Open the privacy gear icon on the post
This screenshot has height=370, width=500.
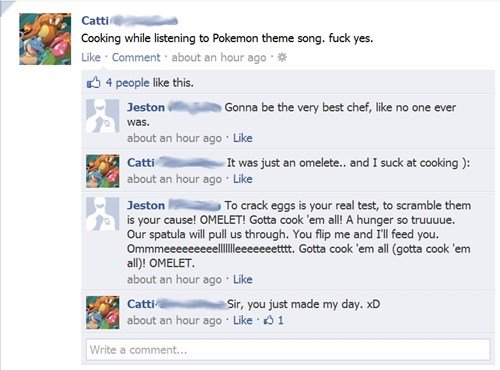(x=282, y=58)
